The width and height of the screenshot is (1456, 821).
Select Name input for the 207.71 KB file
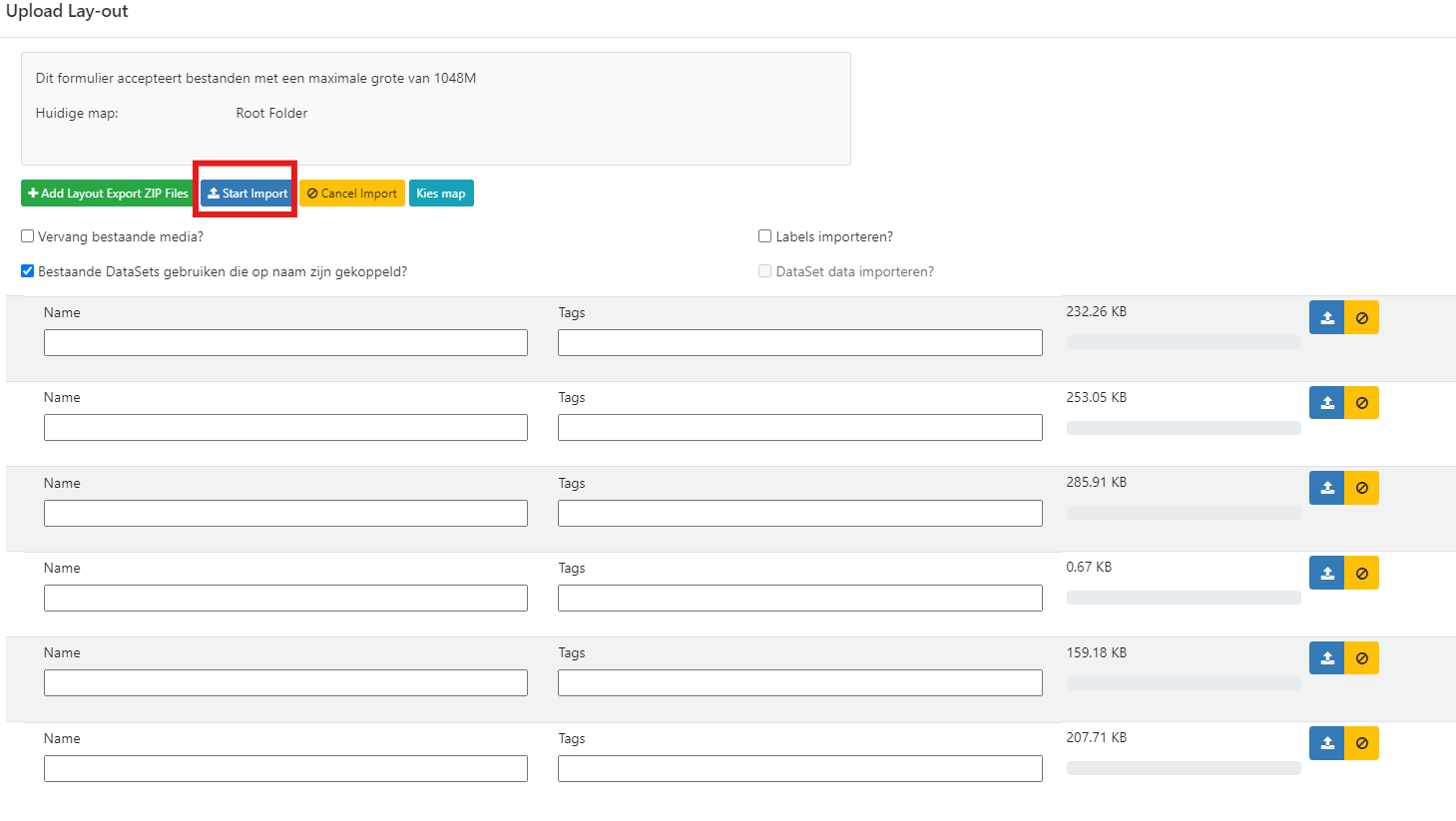[x=285, y=769]
